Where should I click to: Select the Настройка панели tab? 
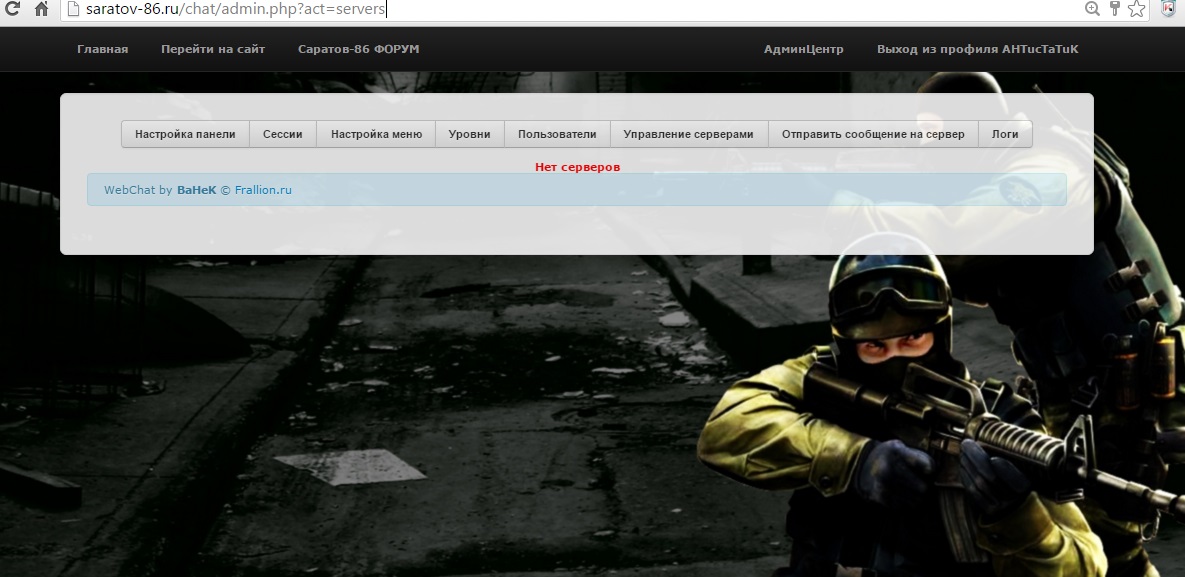click(185, 134)
